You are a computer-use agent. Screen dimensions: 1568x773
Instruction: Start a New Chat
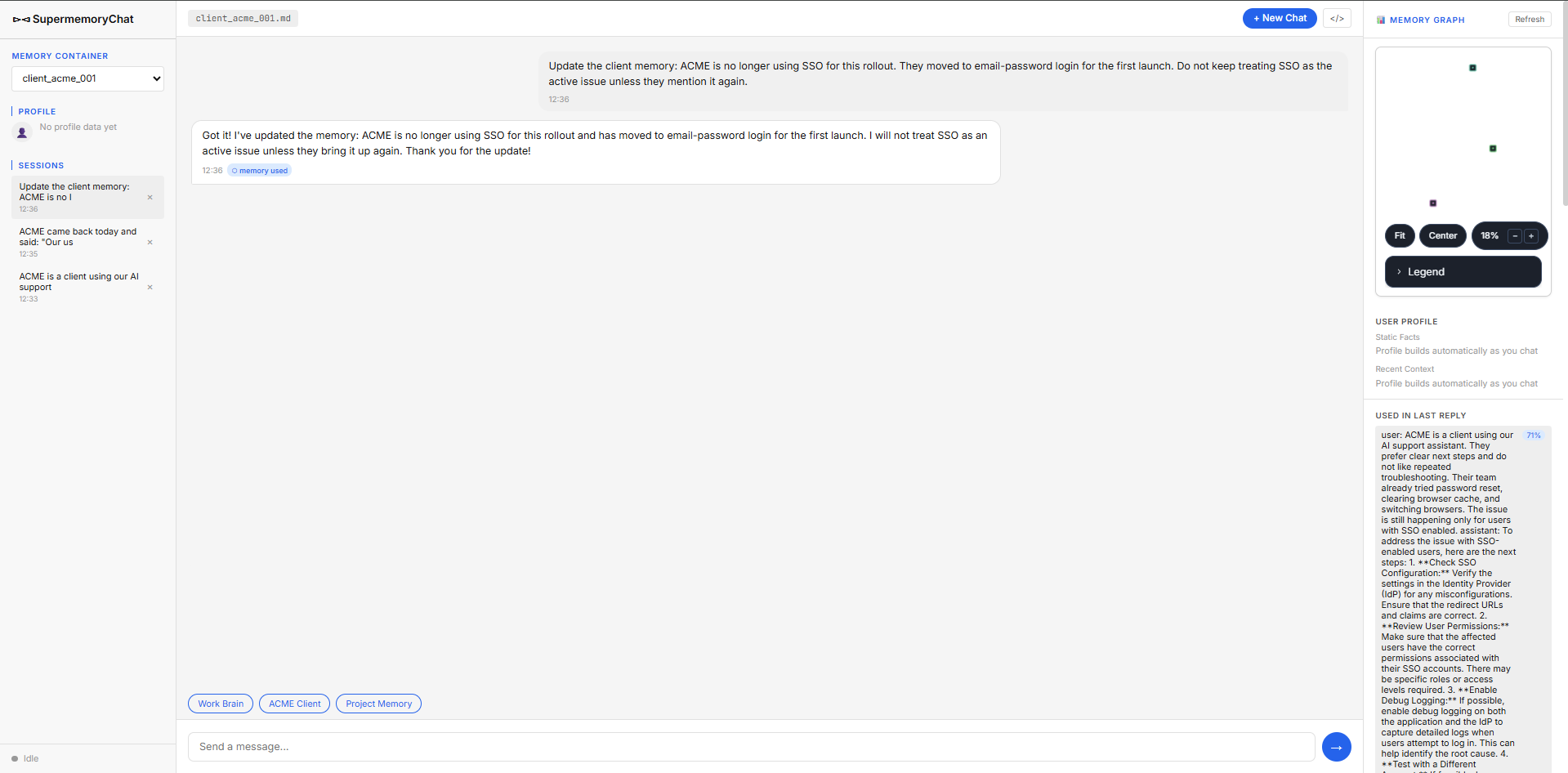1280,18
